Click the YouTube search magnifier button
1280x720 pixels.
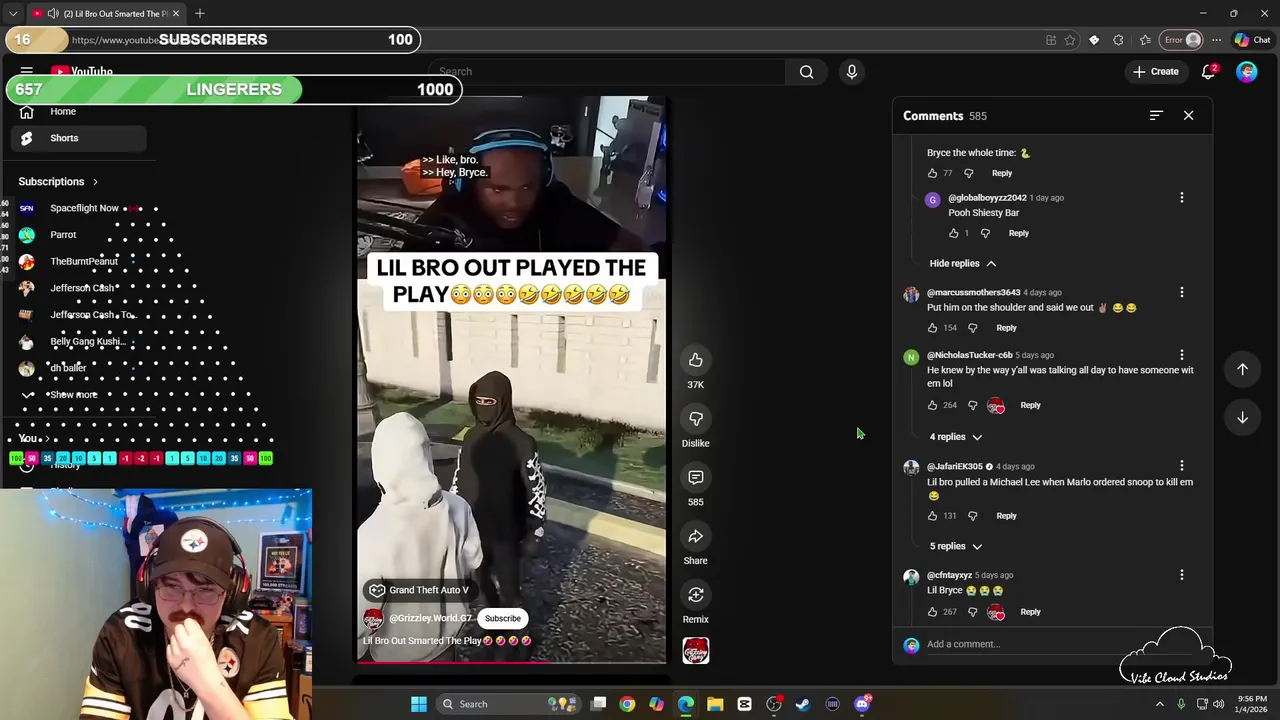(806, 72)
